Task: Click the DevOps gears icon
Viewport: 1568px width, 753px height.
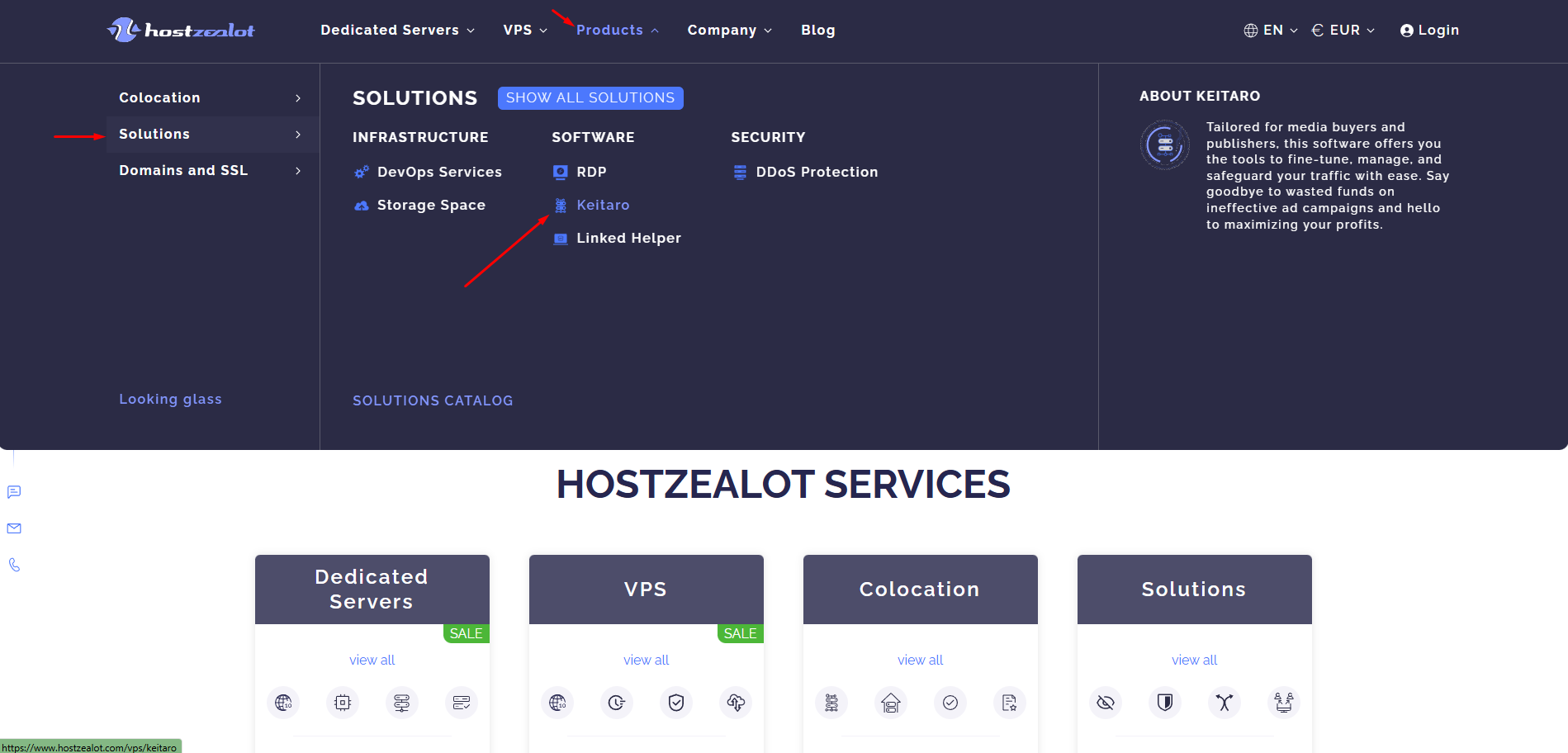Action: 362,173
